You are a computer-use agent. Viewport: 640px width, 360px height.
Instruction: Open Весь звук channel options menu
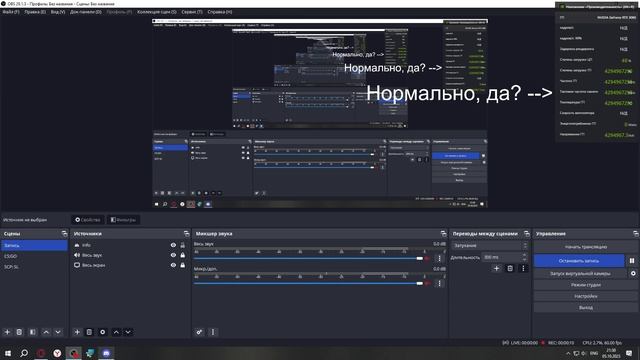coord(439,258)
